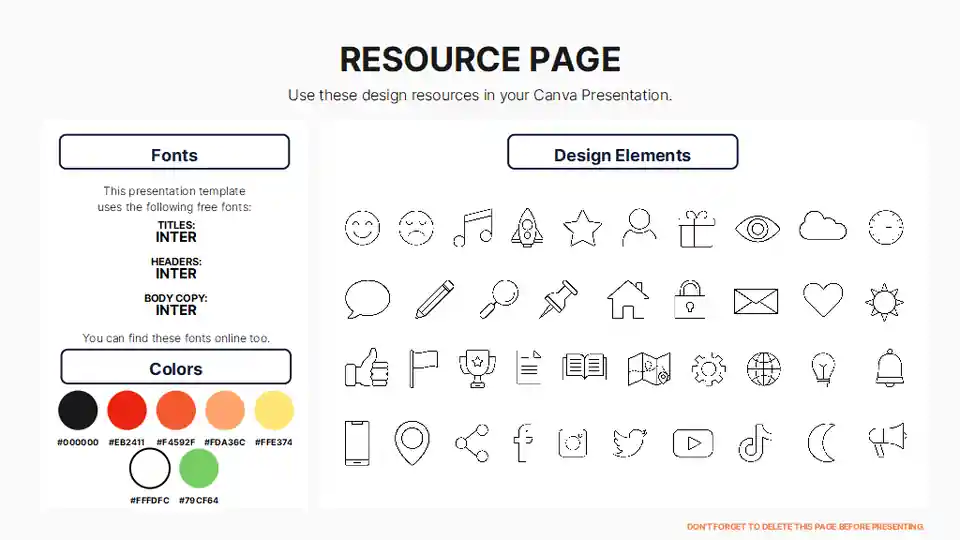Click 'You can find these fonts online too.'
Viewport: 960px width, 540px height.
[x=176, y=338]
